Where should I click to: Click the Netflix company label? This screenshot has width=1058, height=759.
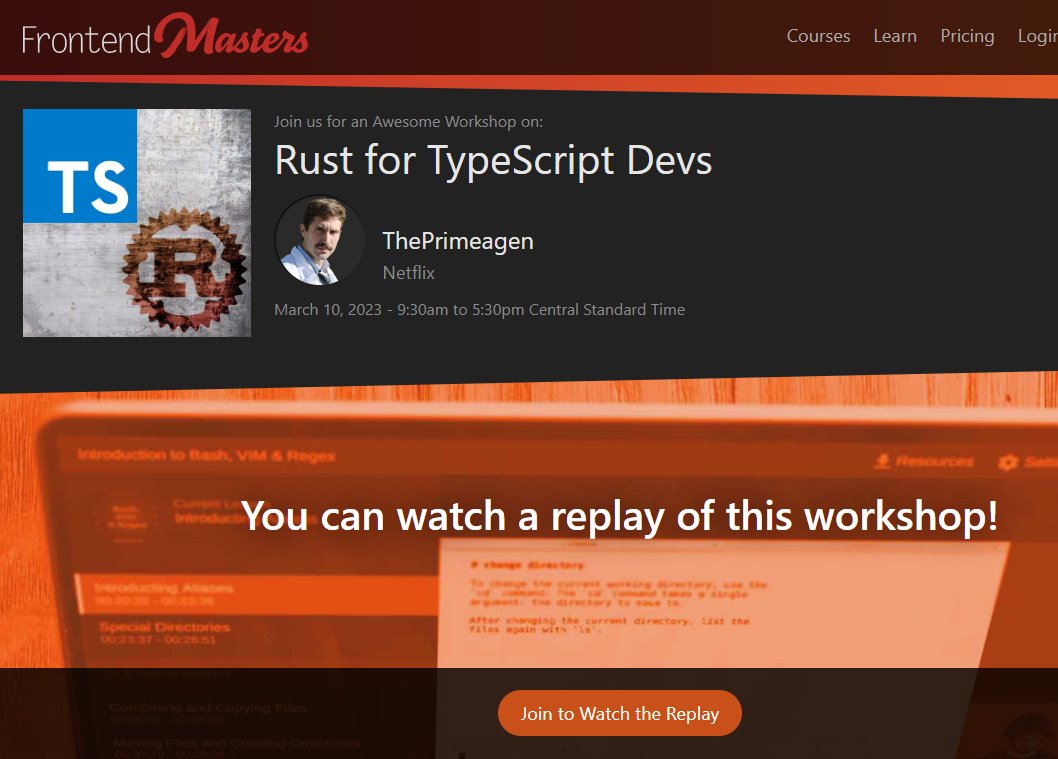(x=409, y=272)
